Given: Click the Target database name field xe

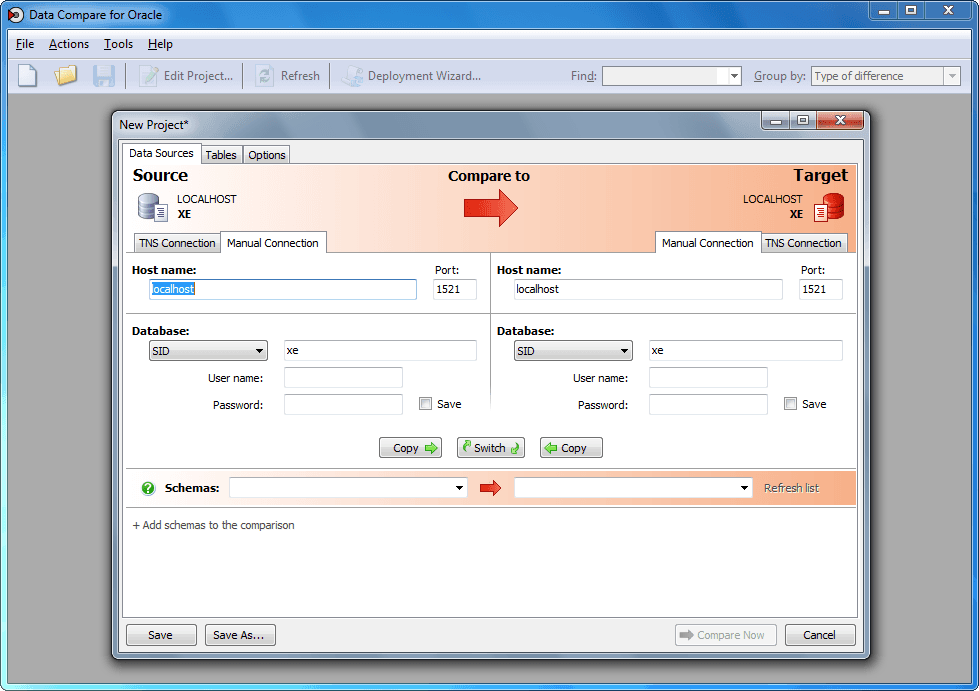Looking at the screenshot, I should click(x=745, y=350).
